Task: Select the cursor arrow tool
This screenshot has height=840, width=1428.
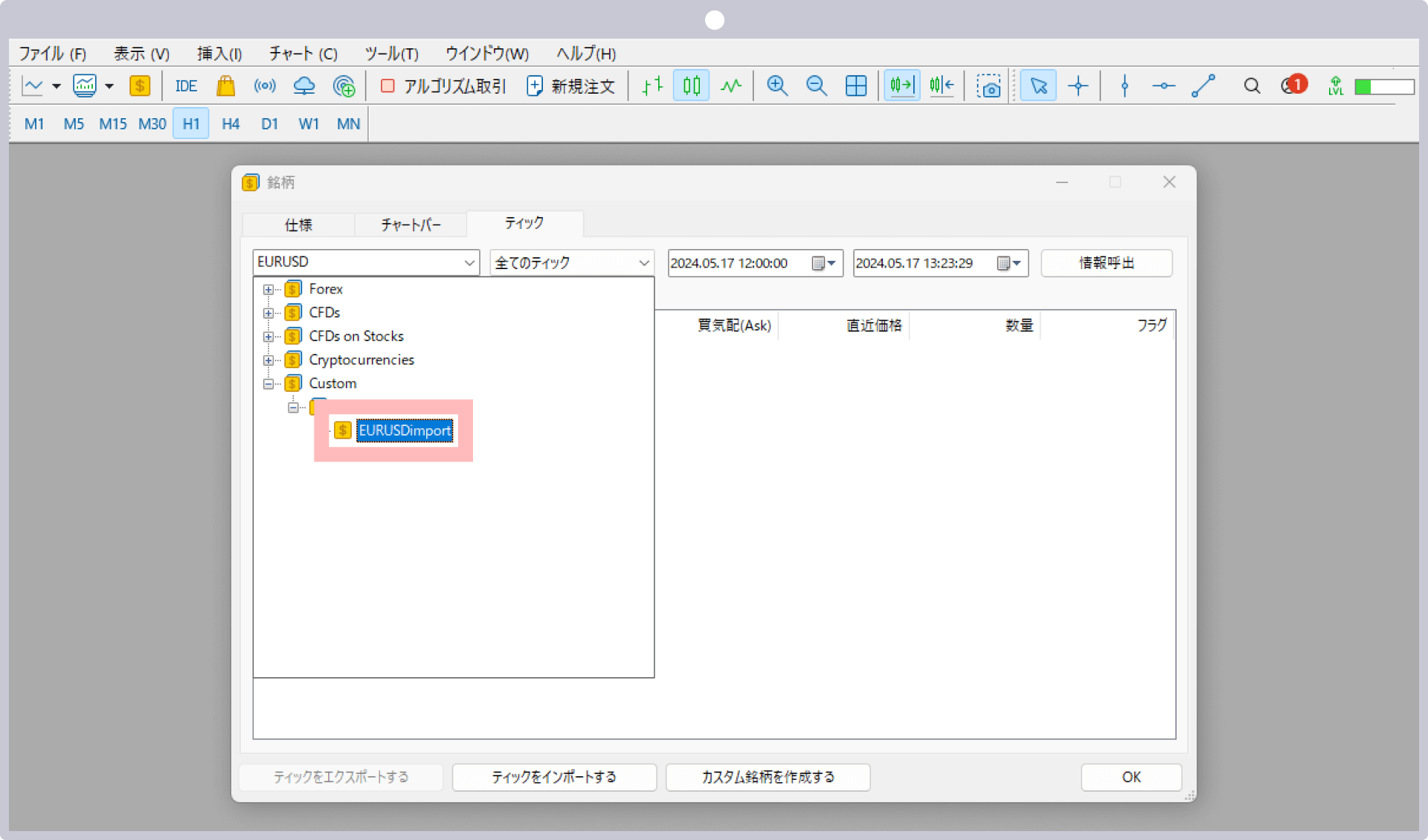Action: [1038, 86]
